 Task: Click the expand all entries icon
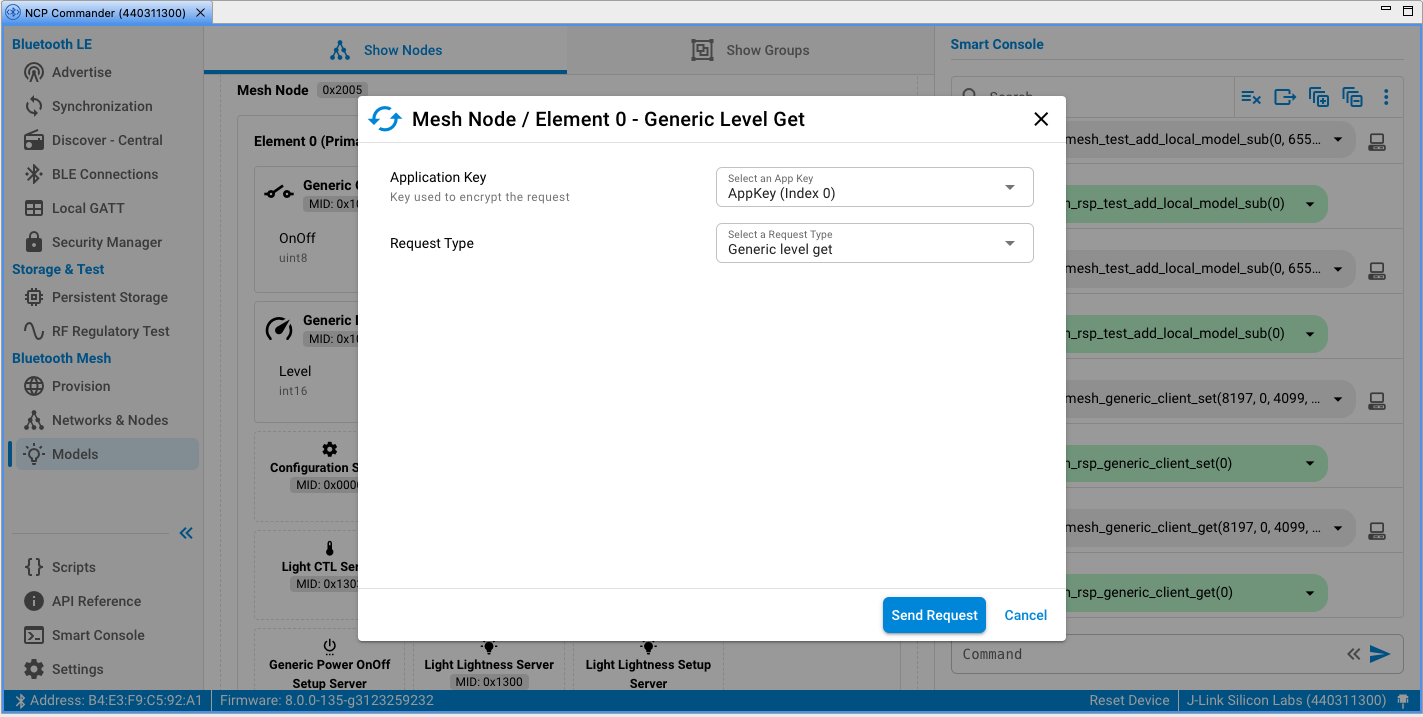[x=1319, y=97]
